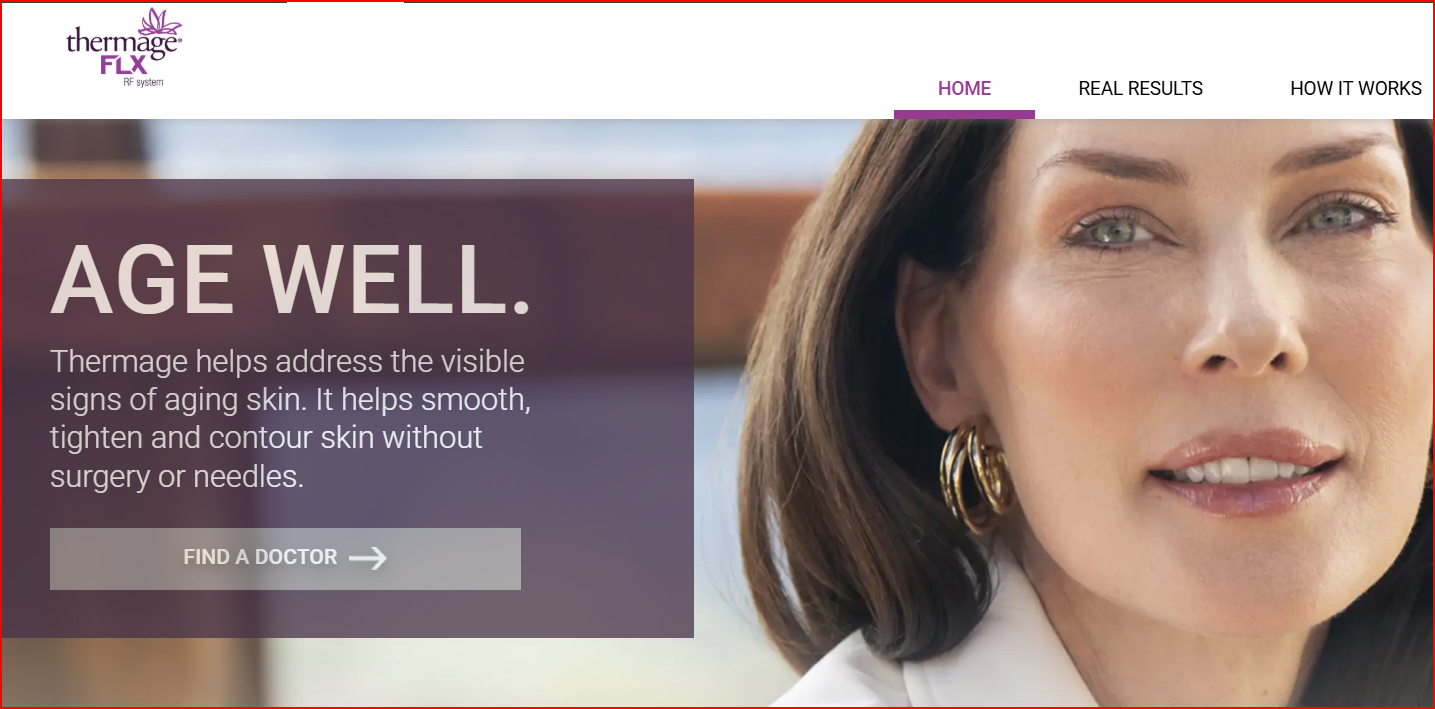The height and width of the screenshot is (709, 1435).
Task: Click the arrow icon beside Find a Doctor
Action: tap(368, 558)
